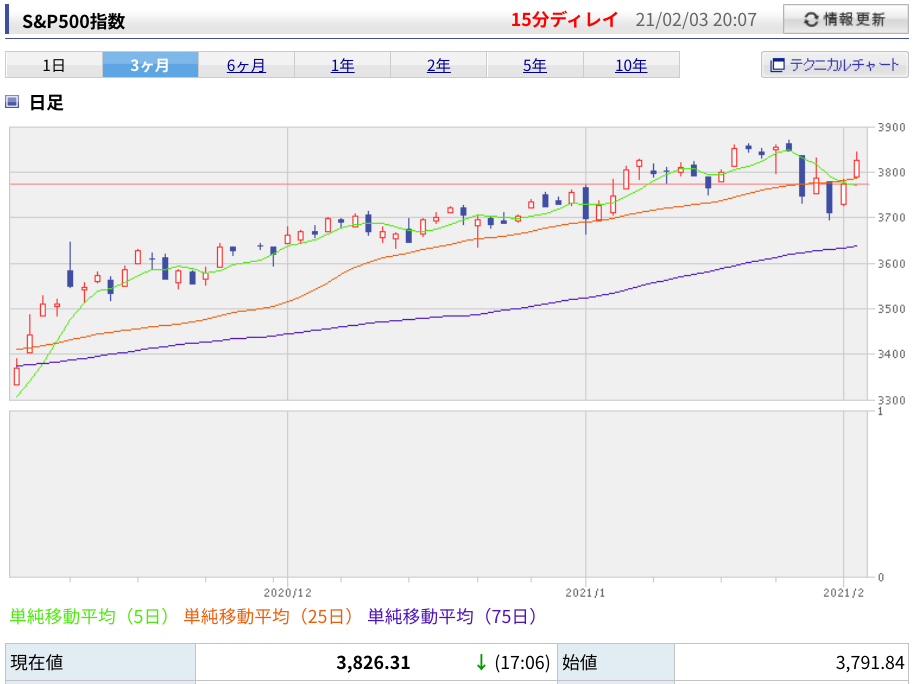The width and height of the screenshot is (914, 684).
Task: Click the window icon on テクニカルチャート
Action: click(x=777, y=65)
